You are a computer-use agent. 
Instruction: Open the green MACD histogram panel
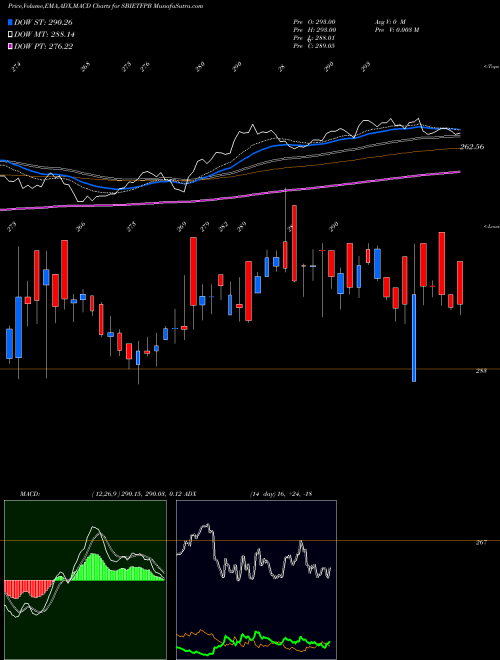pyautogui.click(x=85, y=580)
